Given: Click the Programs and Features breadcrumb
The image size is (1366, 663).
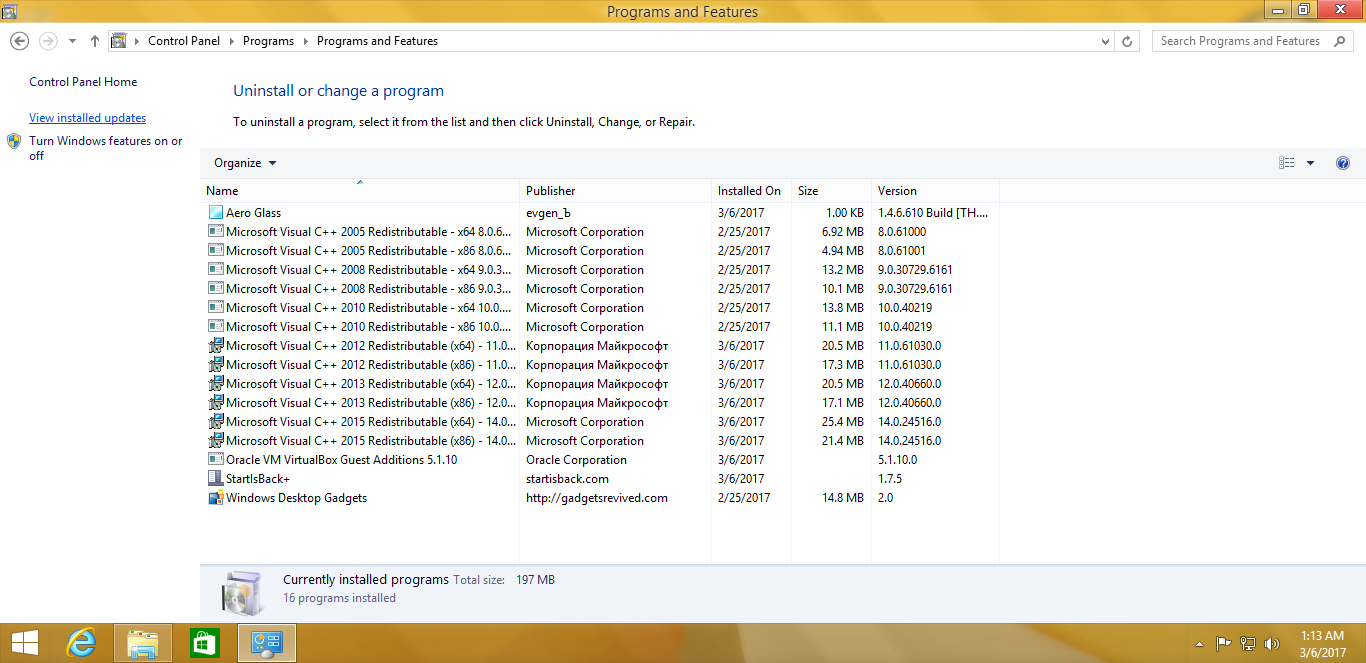Looking at the screenshot, I should click(x=377, y=41).
